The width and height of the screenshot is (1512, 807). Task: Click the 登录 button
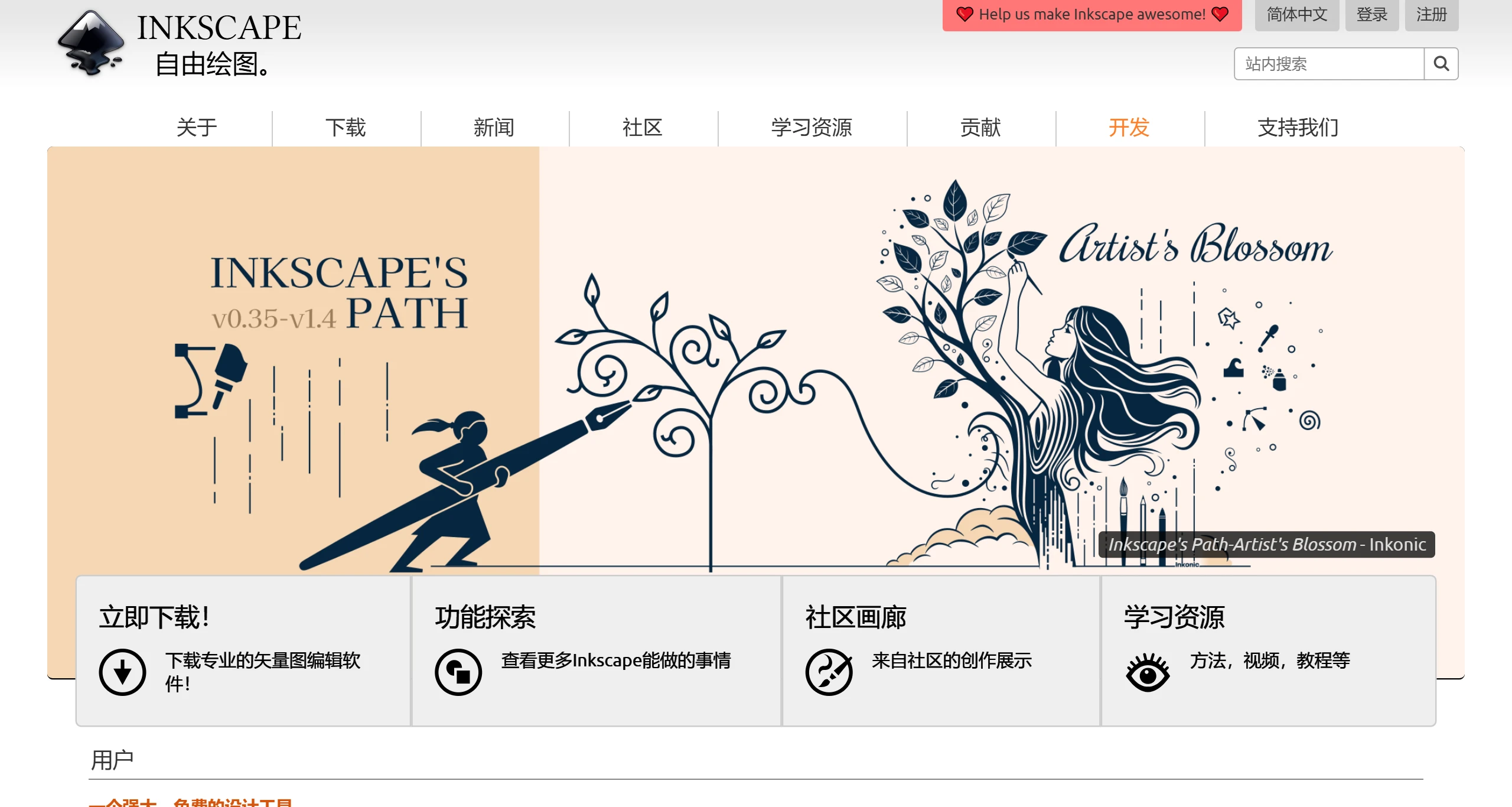1371,15
